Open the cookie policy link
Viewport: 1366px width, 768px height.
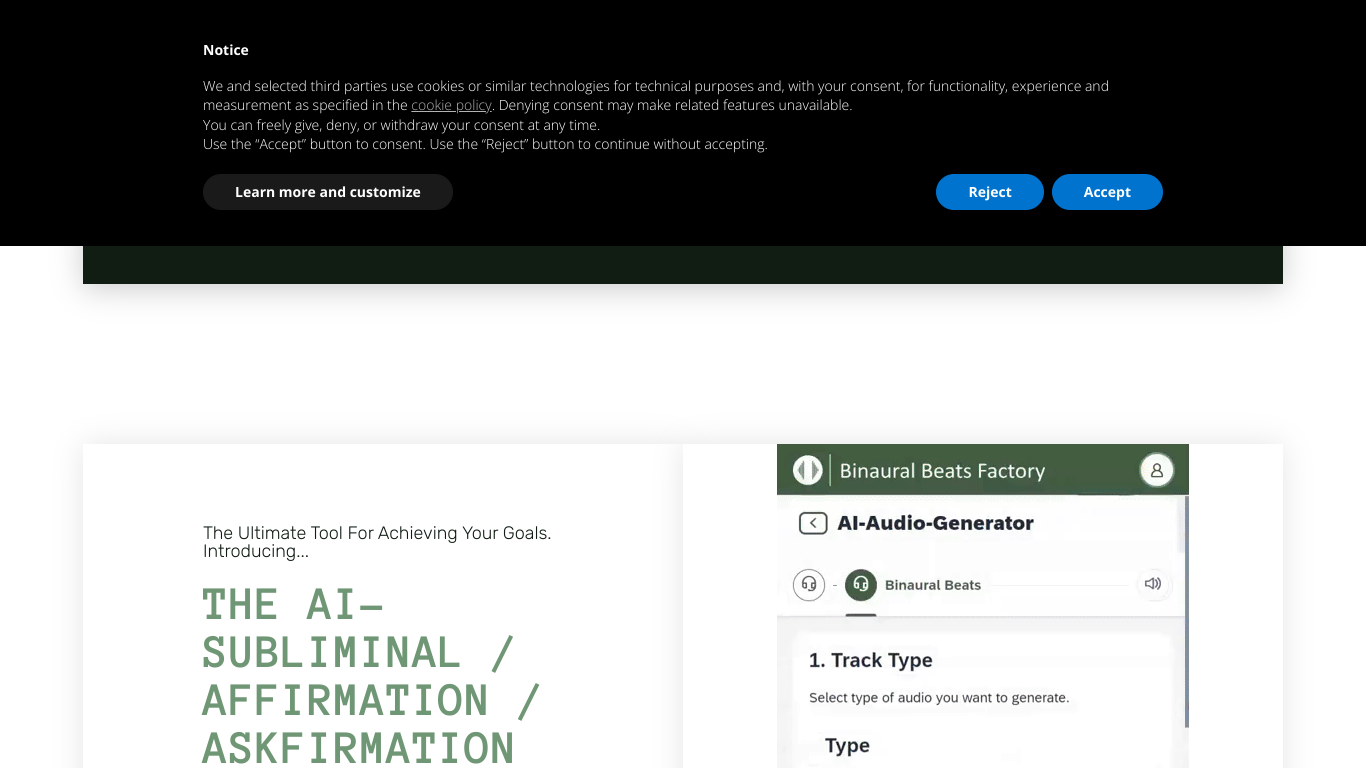coord(451,105)
